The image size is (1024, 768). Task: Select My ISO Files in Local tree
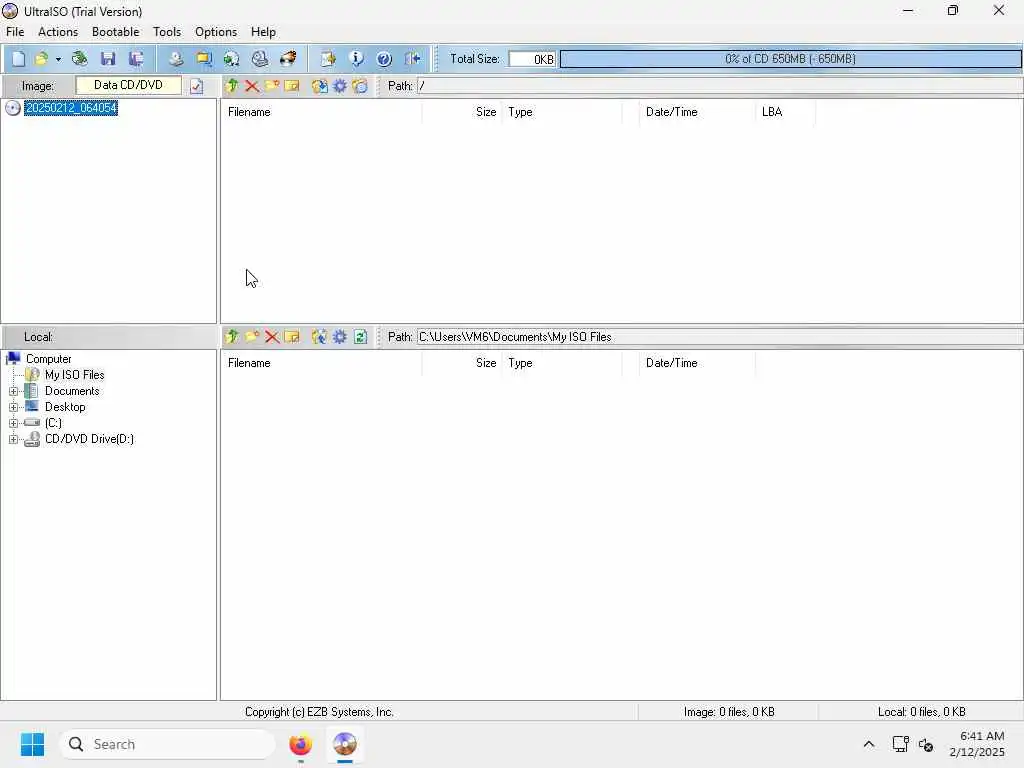tap(74, 375)
